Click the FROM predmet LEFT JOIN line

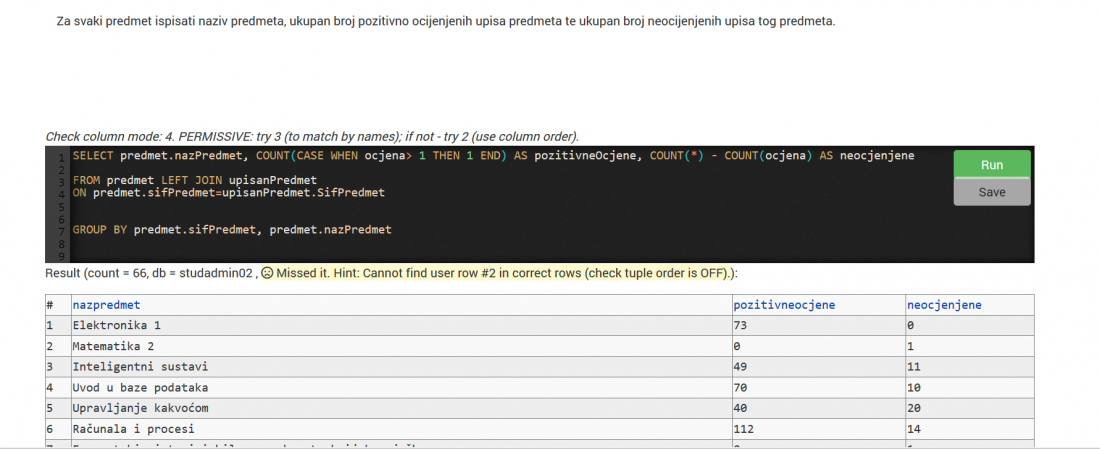click(x=195, y=180)
